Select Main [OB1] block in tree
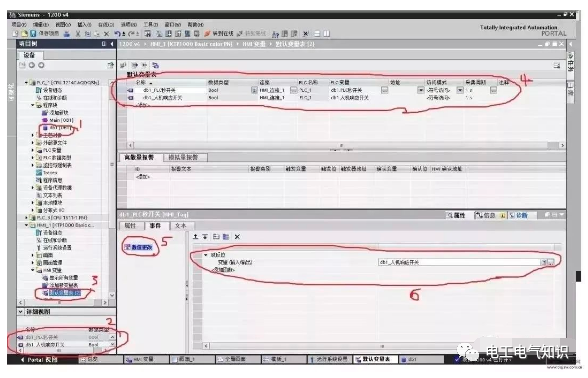This screenshot has width=588, height=378. [x=57, y=120]
